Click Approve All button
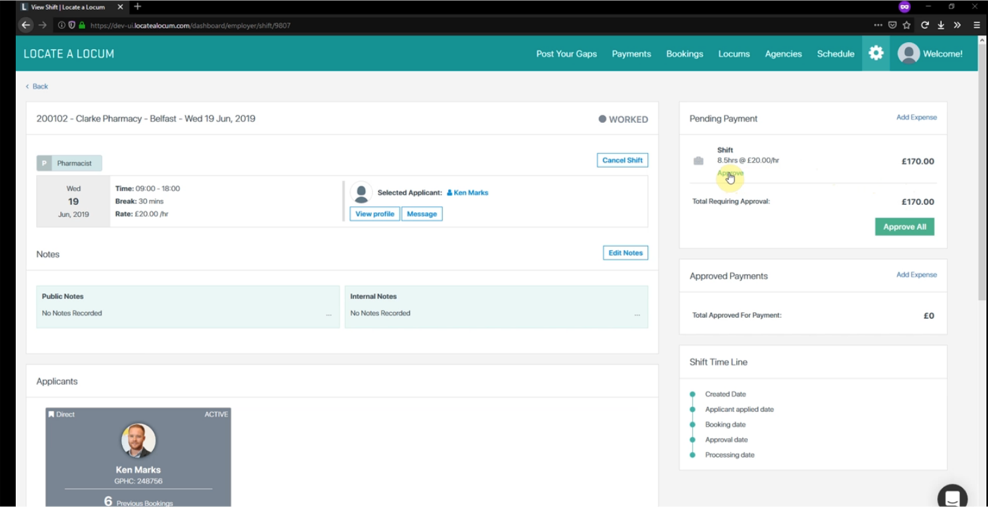This screenshot has width=988, height=507. click(x=904, y=227)
